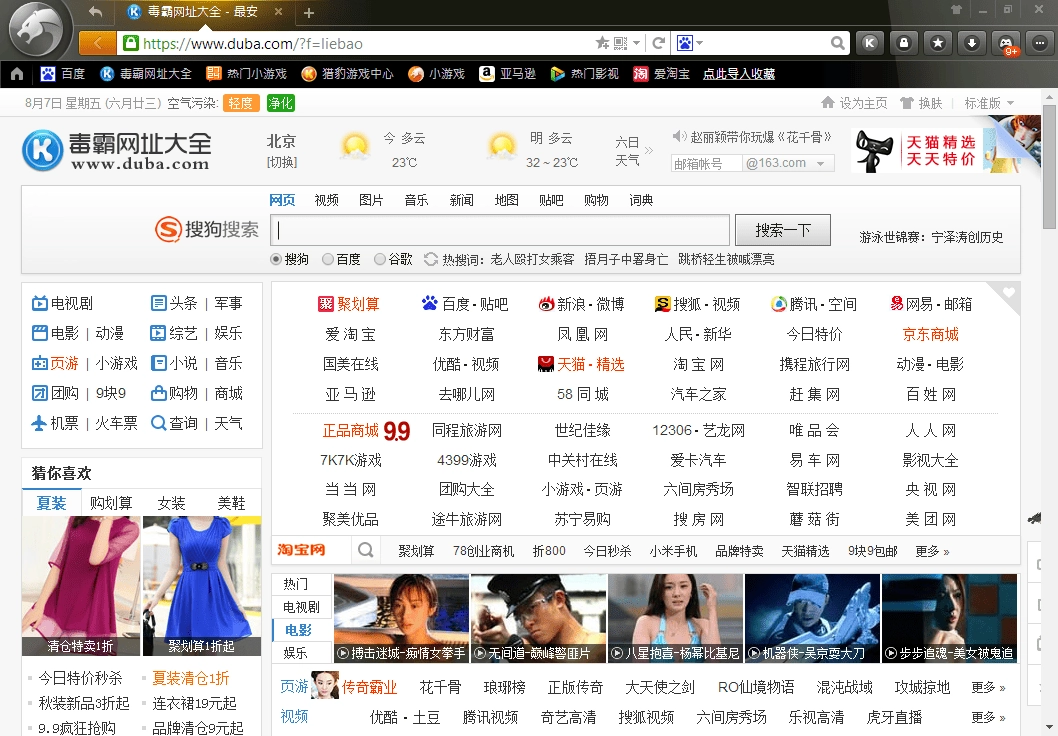Click the K duba toolbar button

point(870,43)
